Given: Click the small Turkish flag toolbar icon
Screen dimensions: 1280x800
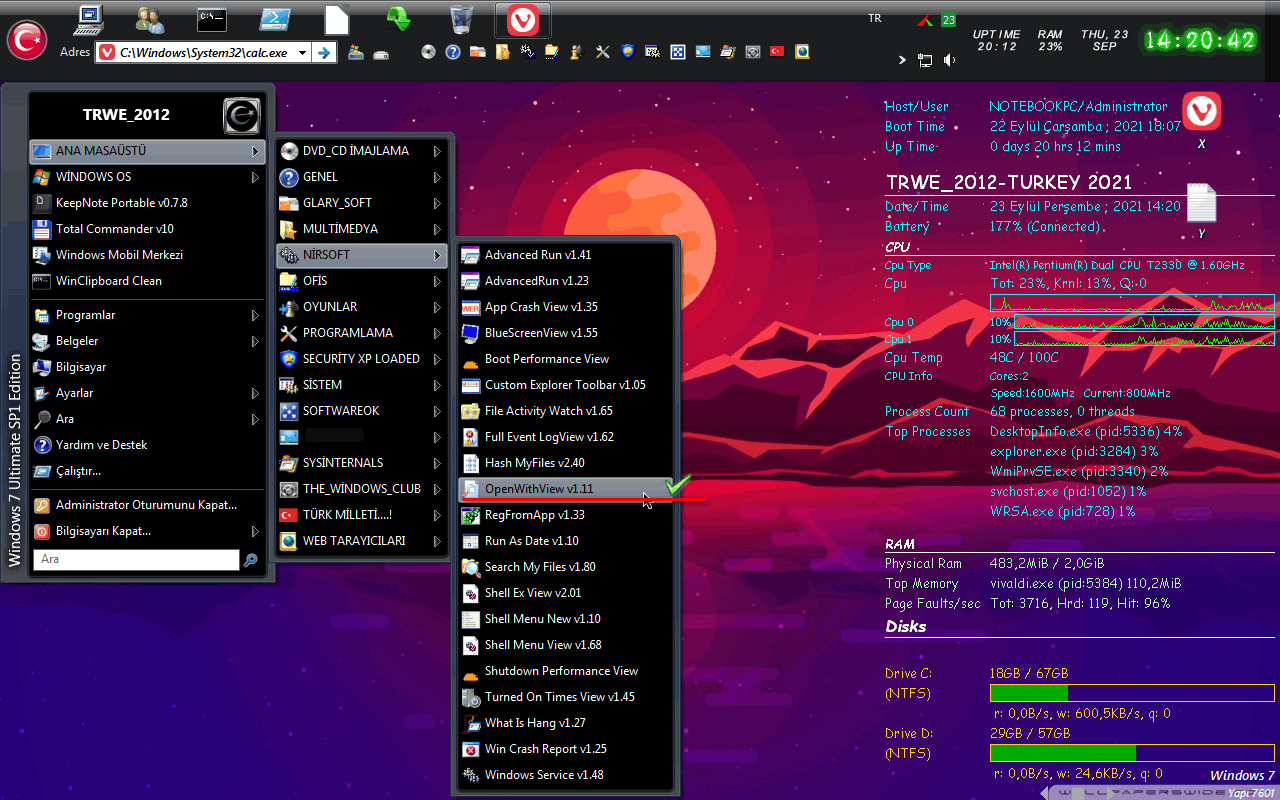Looking at the screenshot, I should pos(777,52).
